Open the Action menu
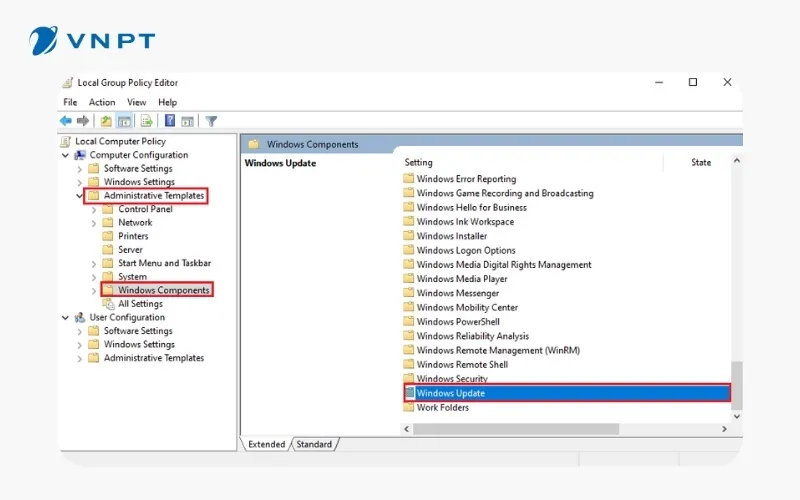The height and width of the screenshot is (500, 800). pyautogui.click(x=102, y=102)
